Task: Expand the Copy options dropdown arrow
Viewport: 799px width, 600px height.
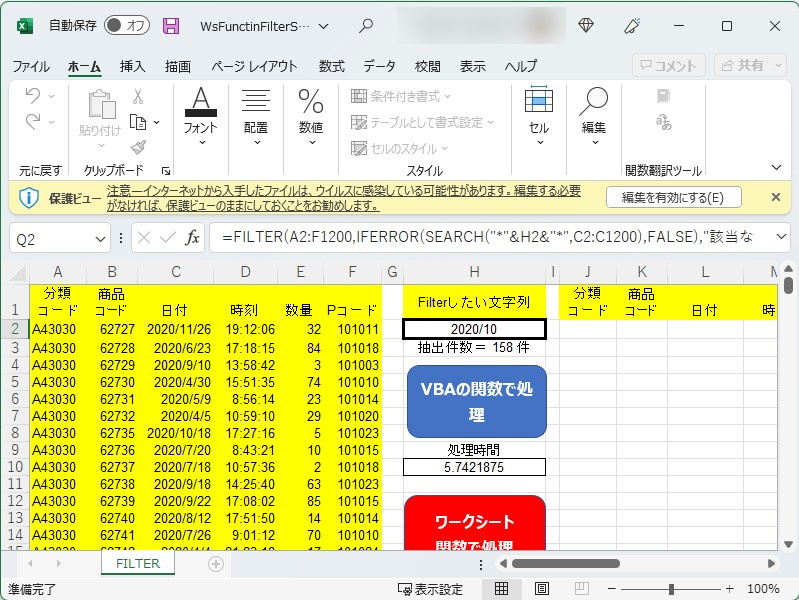Action: (156, 122)
